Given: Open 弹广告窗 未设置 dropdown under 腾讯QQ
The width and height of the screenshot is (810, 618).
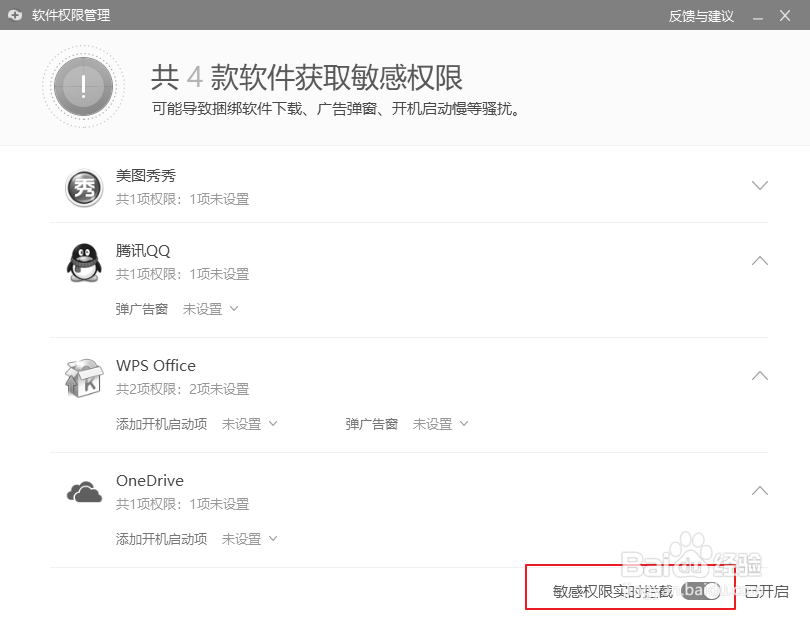Looking at the screenshot, I should pyautogui.click(x=210, y=309).
